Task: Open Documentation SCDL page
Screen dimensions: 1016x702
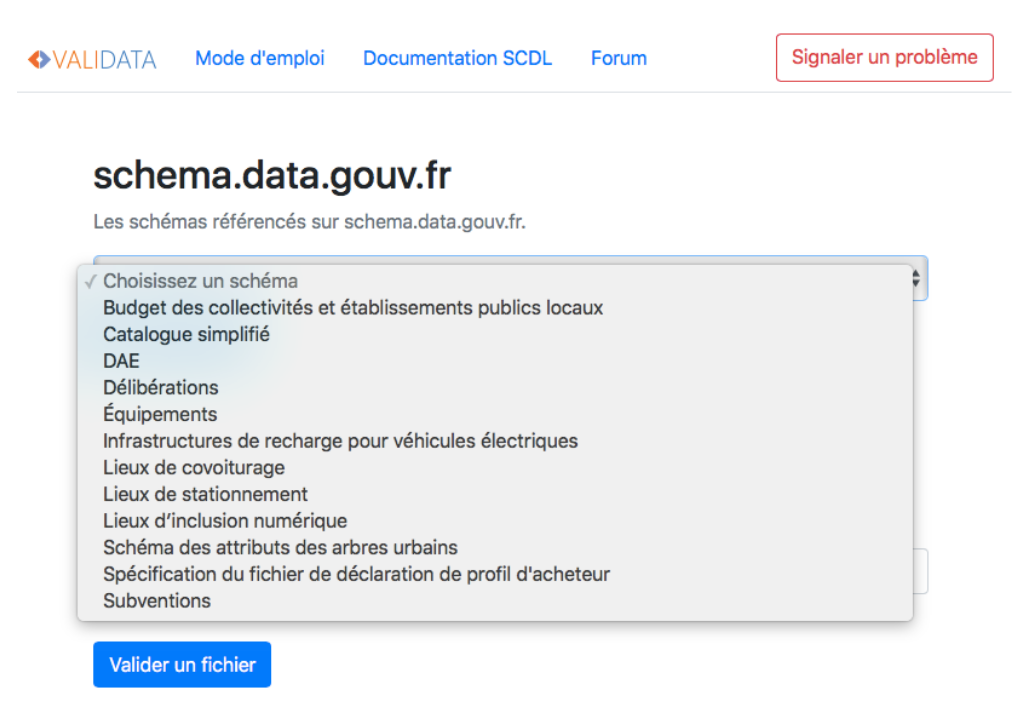Action: click(457, 58)
